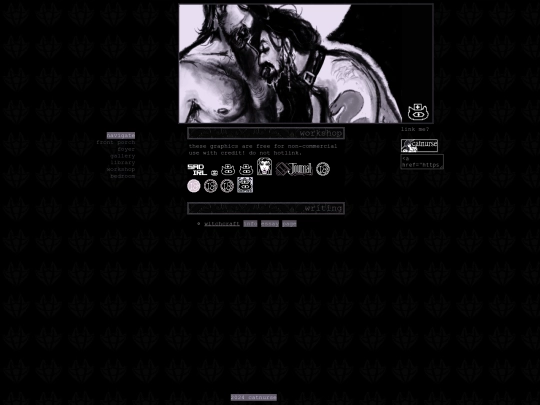Open the foyer page link
This screenshot has width=540, height=405.
[x=126, y=149]
